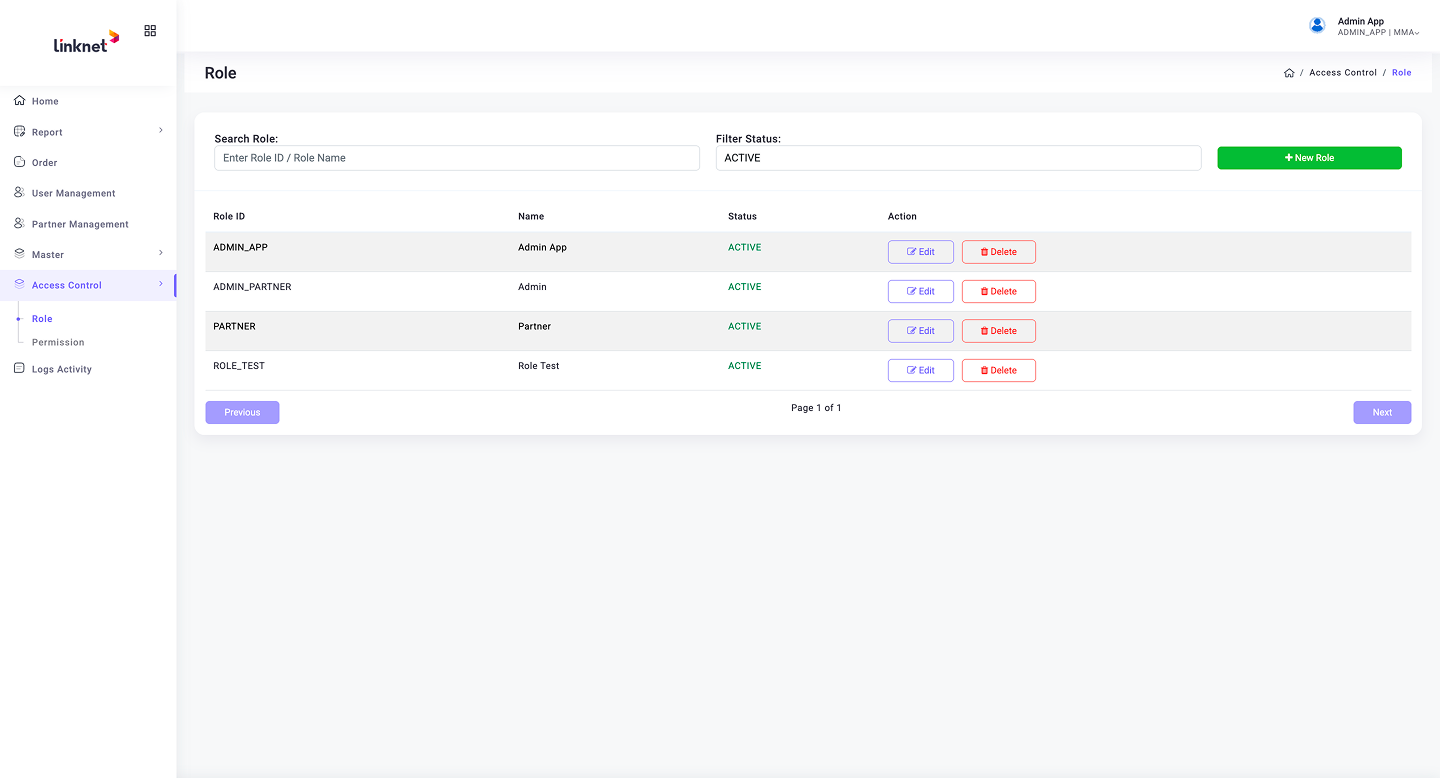Image resolution: width=1440 pixels, height=778 pixels.
Task: Select the Permission submenu item
Action: click(x=58, y=342)
